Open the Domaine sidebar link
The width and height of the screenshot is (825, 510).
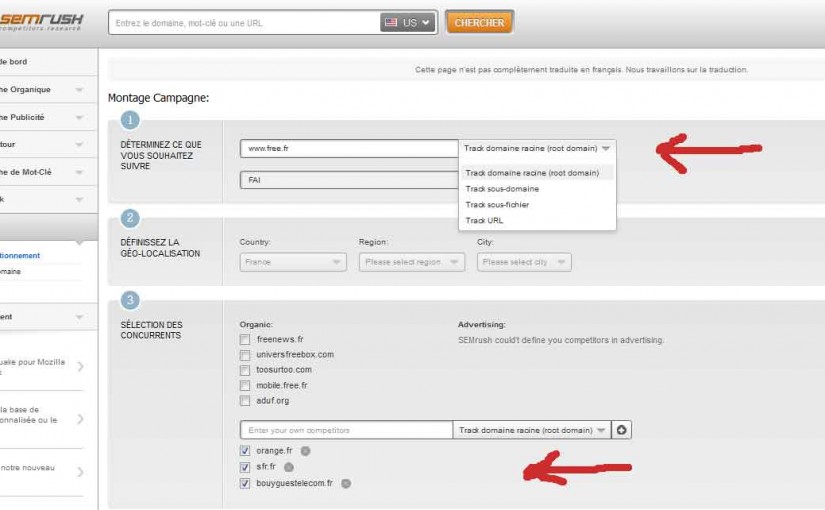(x=11, y=272)
